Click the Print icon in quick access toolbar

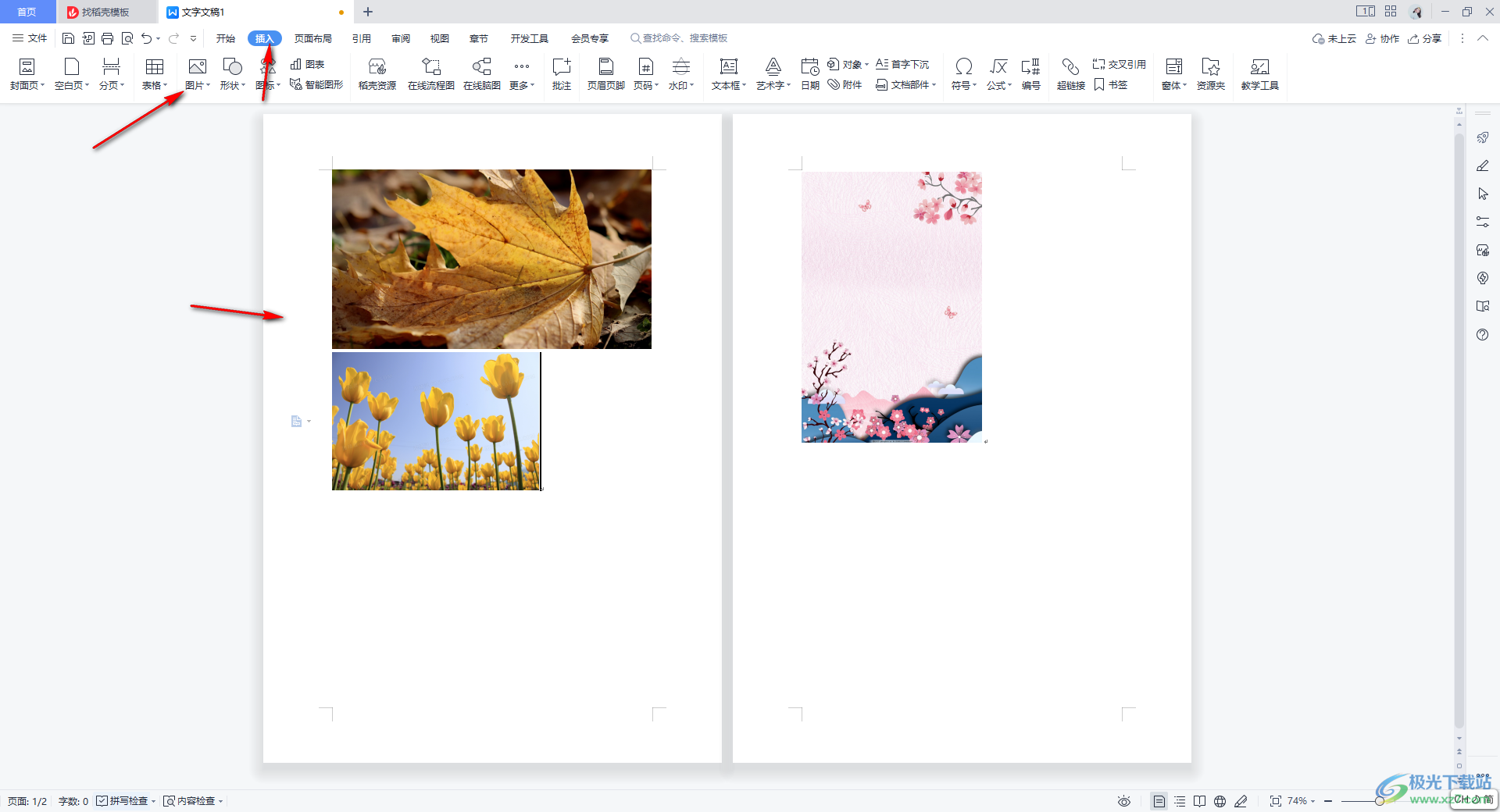tap(108, 38)
